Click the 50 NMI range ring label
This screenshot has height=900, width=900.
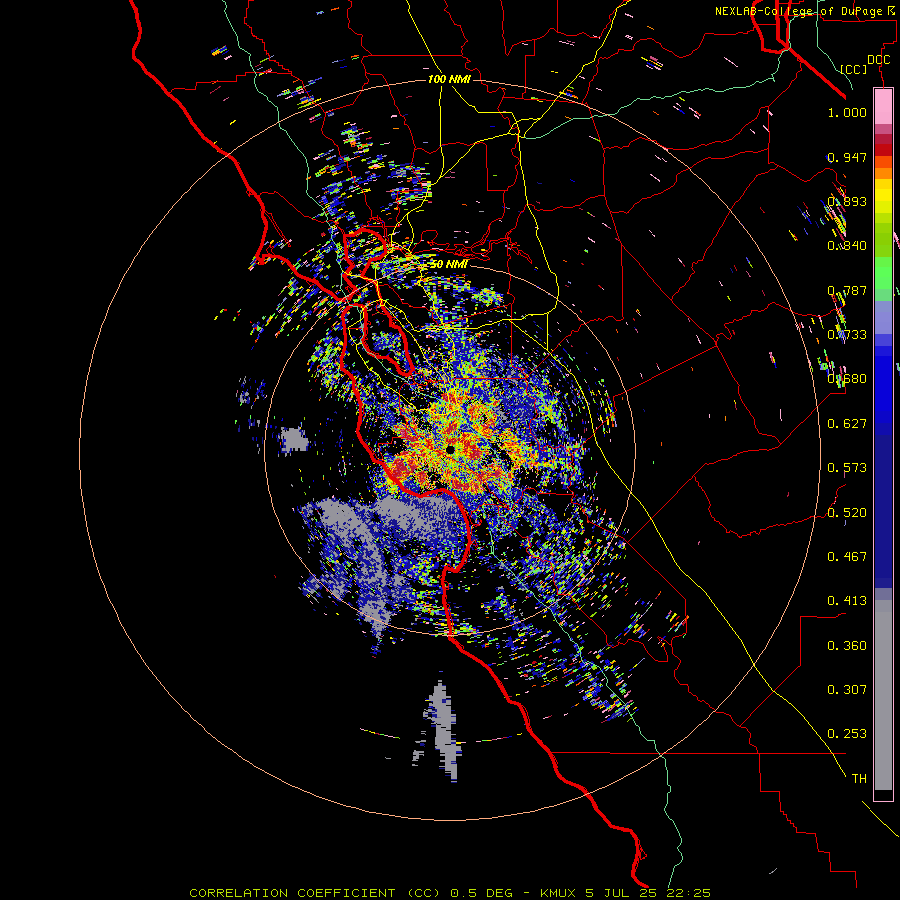(x=449, y=264)
